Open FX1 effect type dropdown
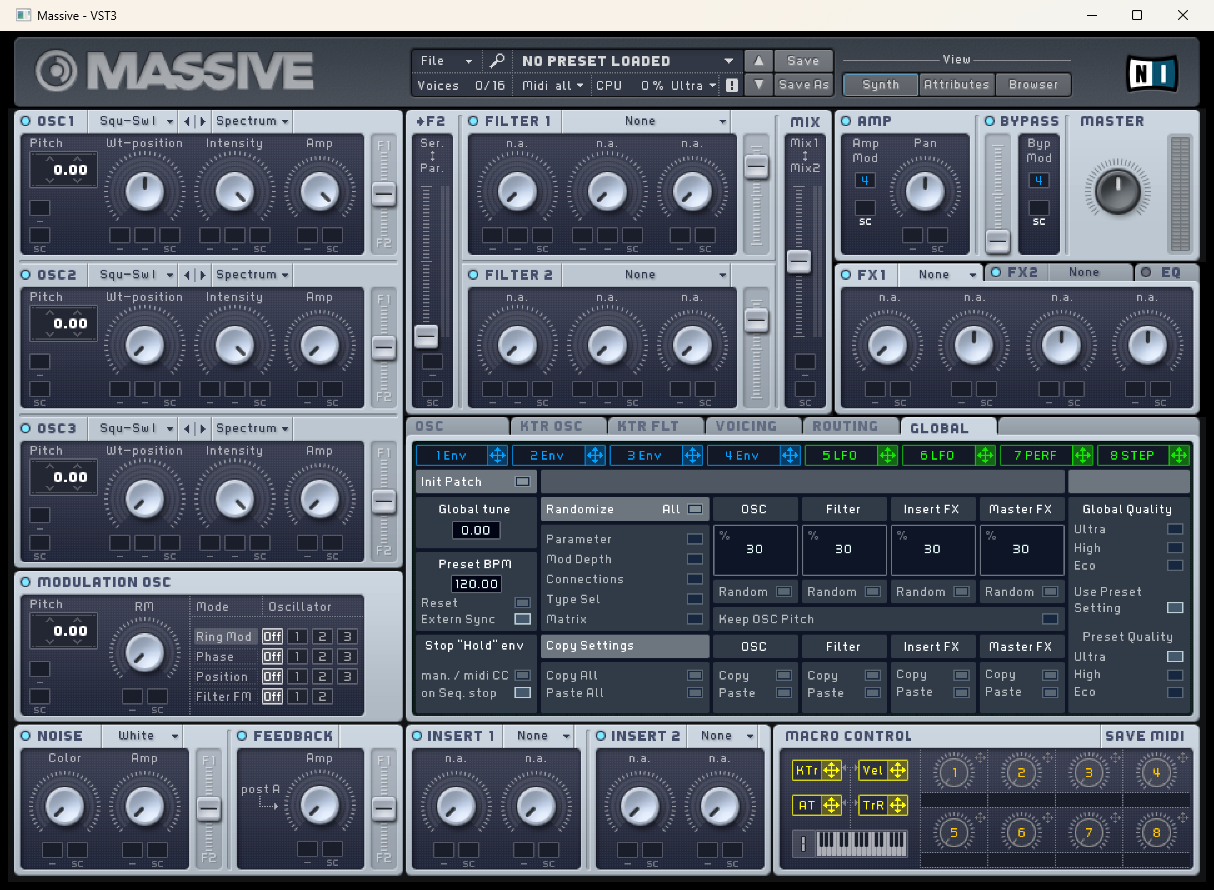 tap(942, 274)
